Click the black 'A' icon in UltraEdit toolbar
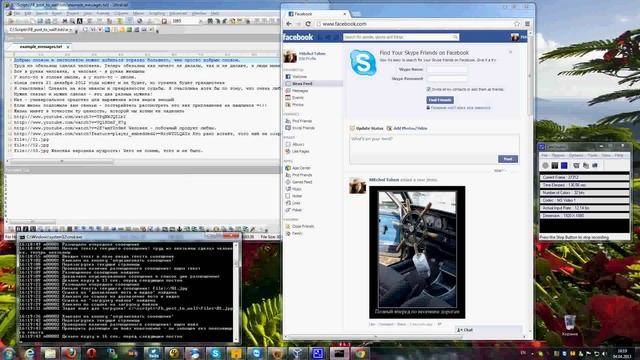The image size is (640, 360). [x=80, y=21]
